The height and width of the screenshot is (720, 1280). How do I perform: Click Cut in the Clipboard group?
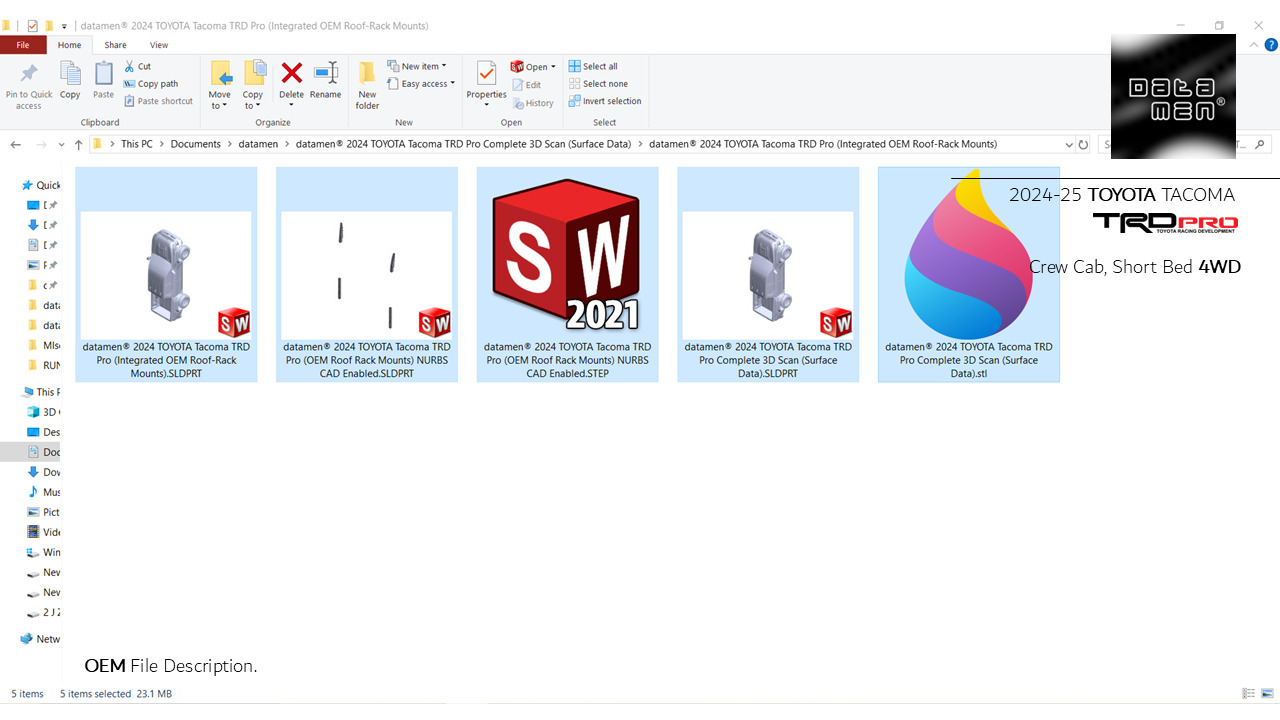click(138, 67)
